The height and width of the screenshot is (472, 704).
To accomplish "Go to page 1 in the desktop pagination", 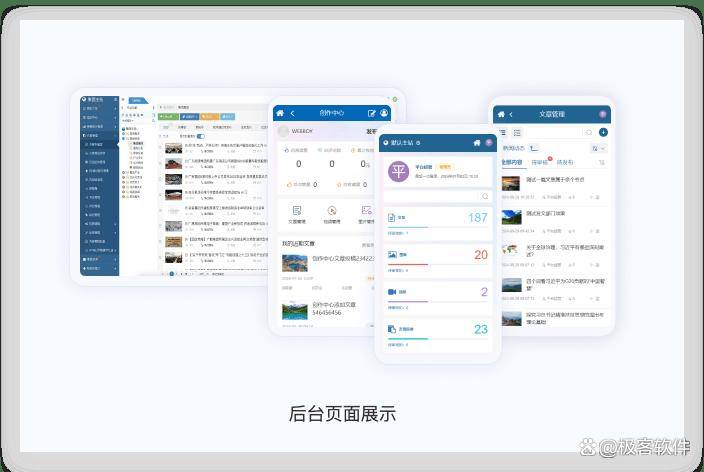I will (x=172, y=273).
